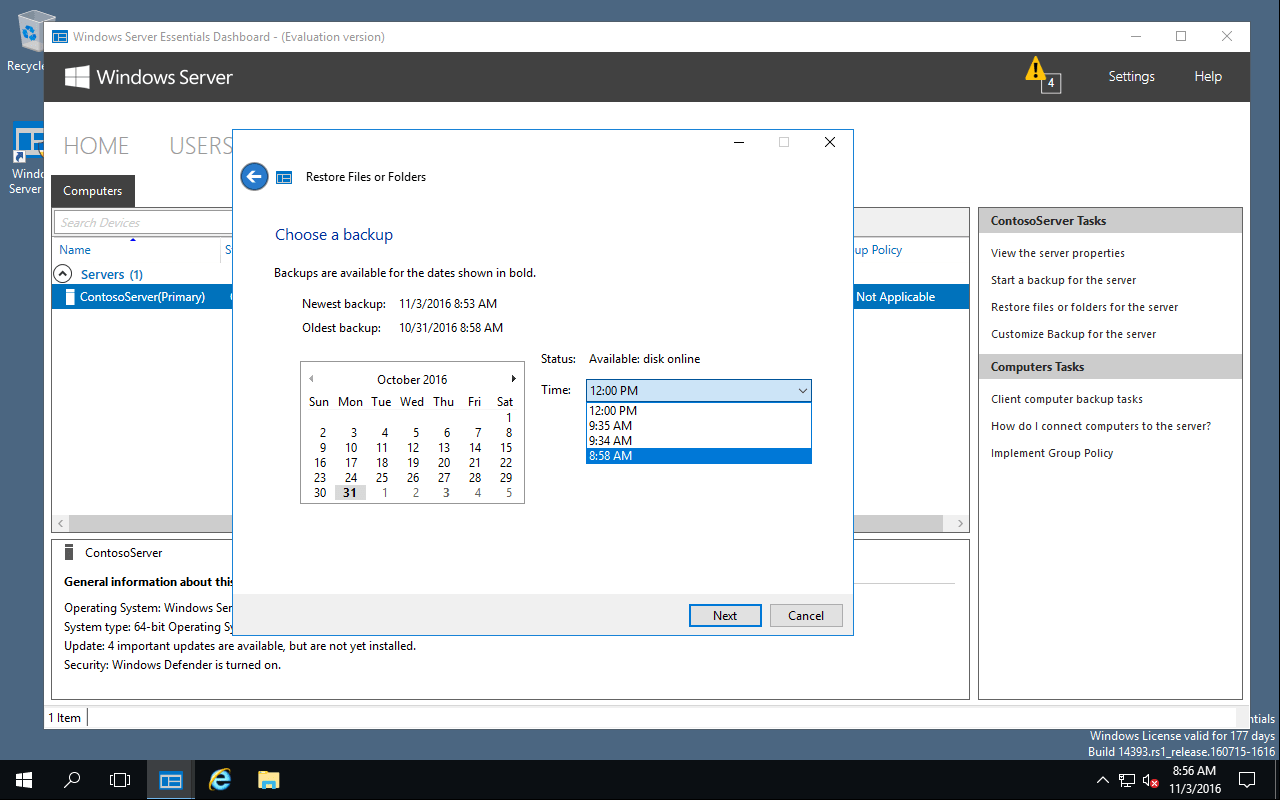The height and width of the screenshot is (800, 1280).
Task: Close the Restore Files or Folders dialog
Action: tap(829, 142)
